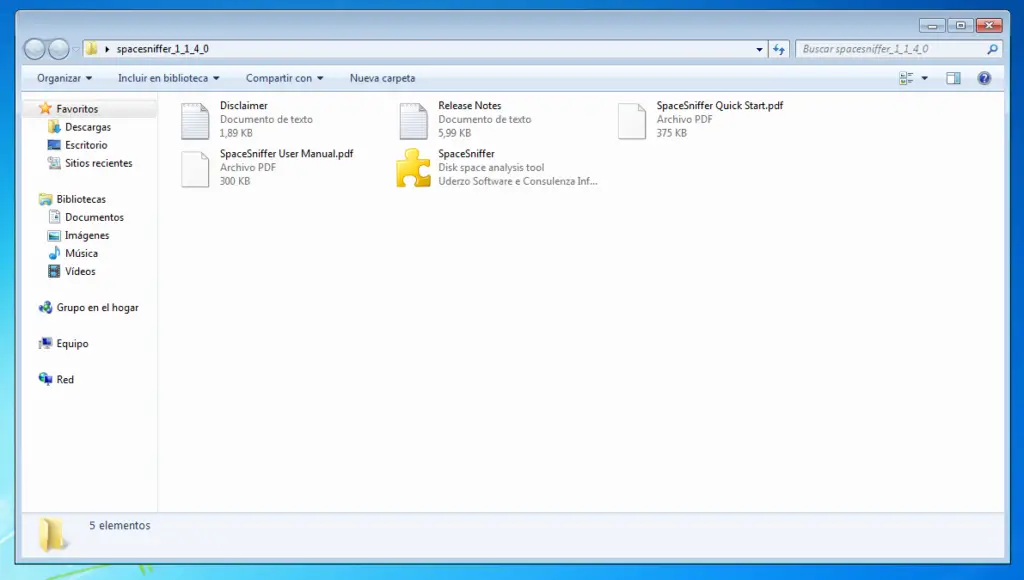Click the large folder icon in details pane
Viewport: 1024px width, 580px height.
tap(52, 534)
